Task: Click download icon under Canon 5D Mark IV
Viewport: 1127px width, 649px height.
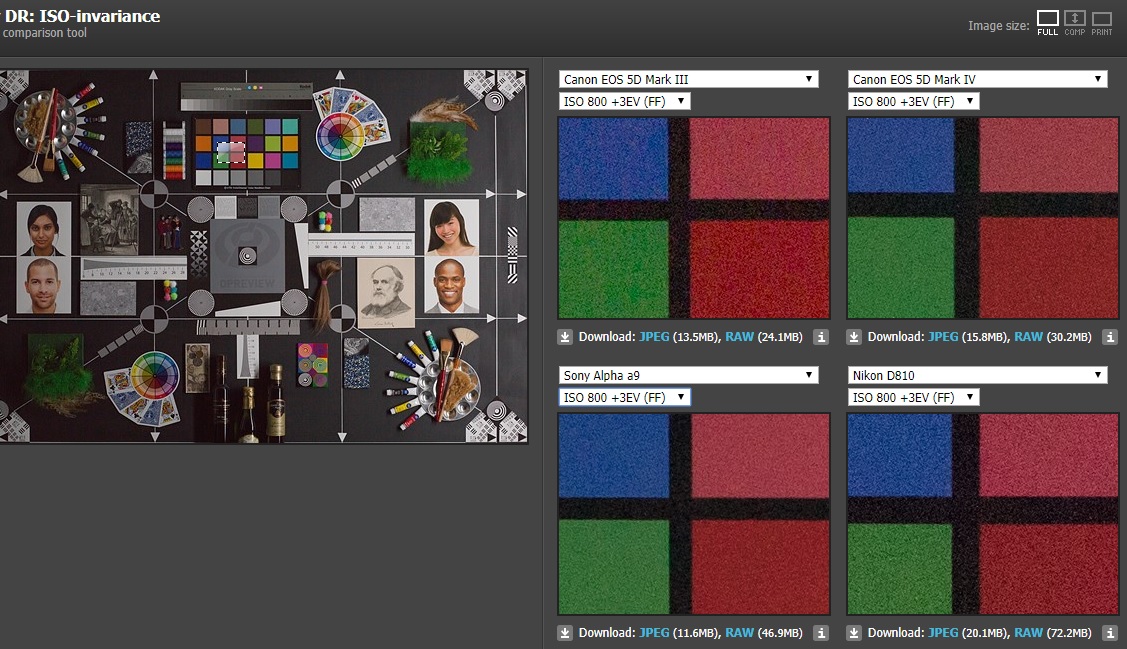Action: coord(854,337)
